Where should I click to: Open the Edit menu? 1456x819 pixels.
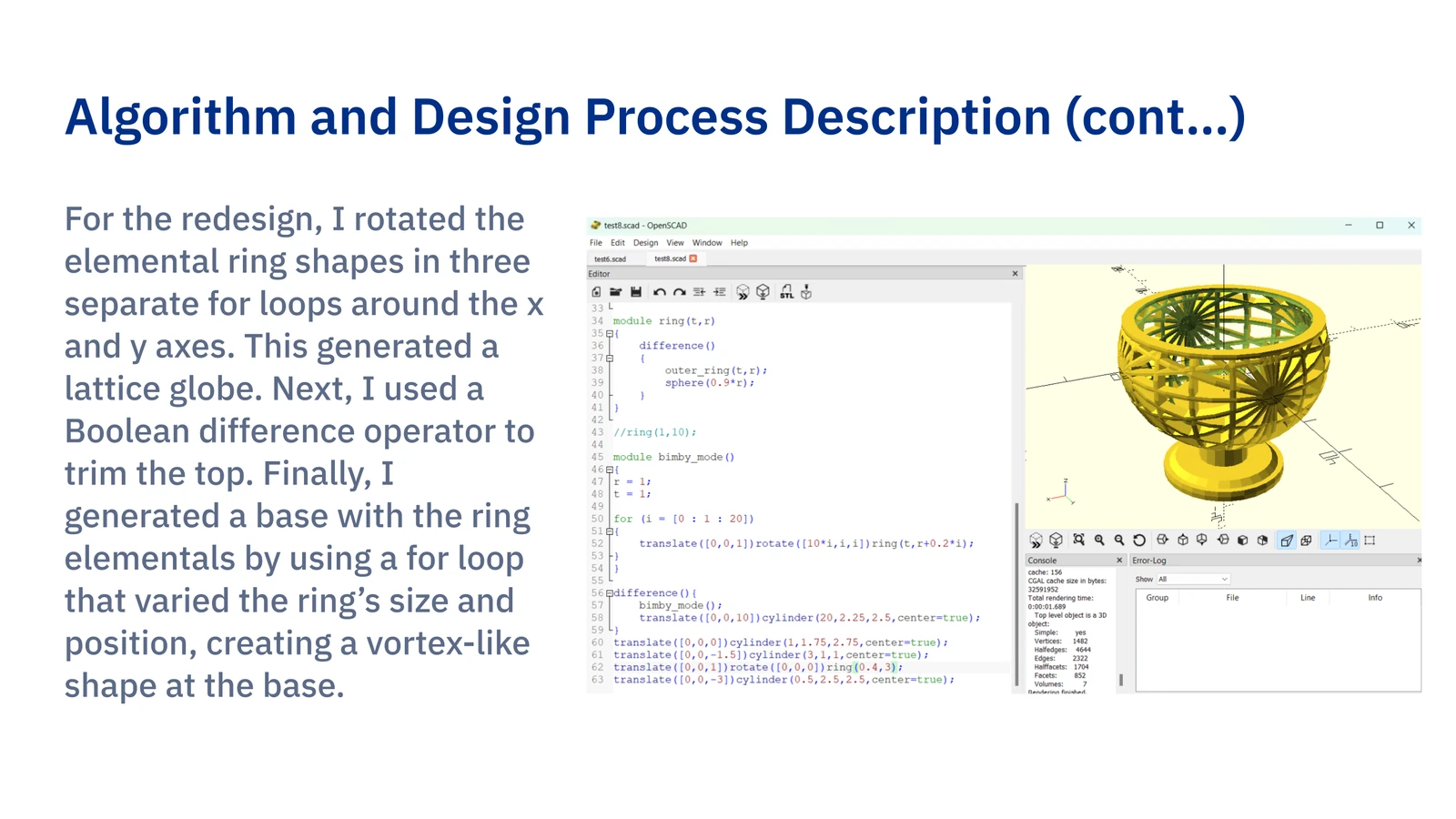(618, 243)
